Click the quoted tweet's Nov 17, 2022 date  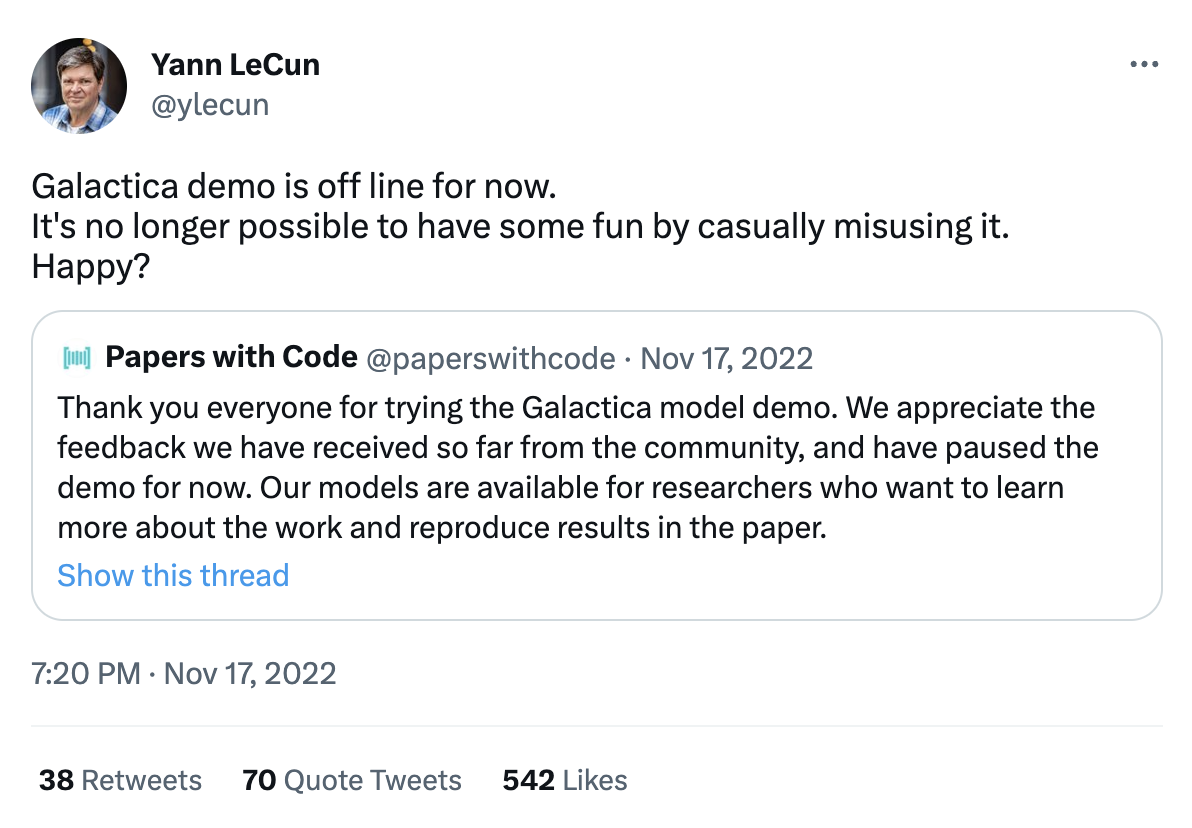(x=727, y=358)
